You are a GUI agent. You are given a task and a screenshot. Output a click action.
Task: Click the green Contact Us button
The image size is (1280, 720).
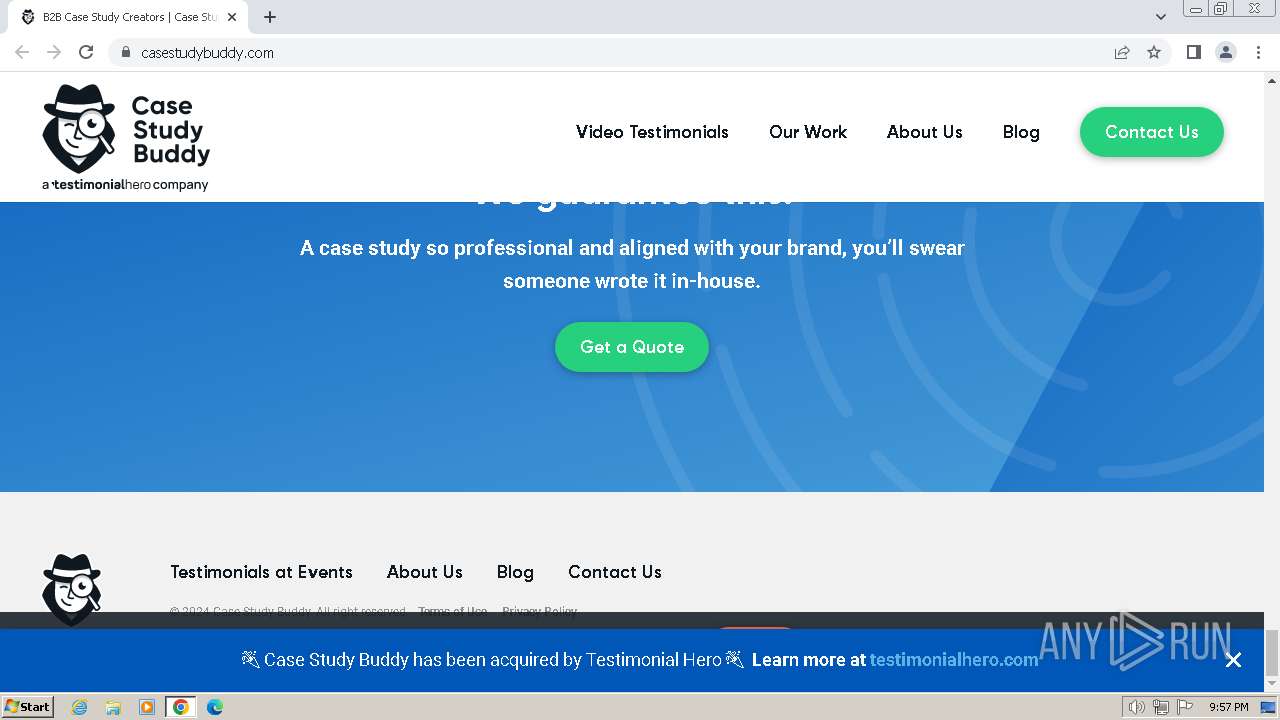[x=1152, y=132]
